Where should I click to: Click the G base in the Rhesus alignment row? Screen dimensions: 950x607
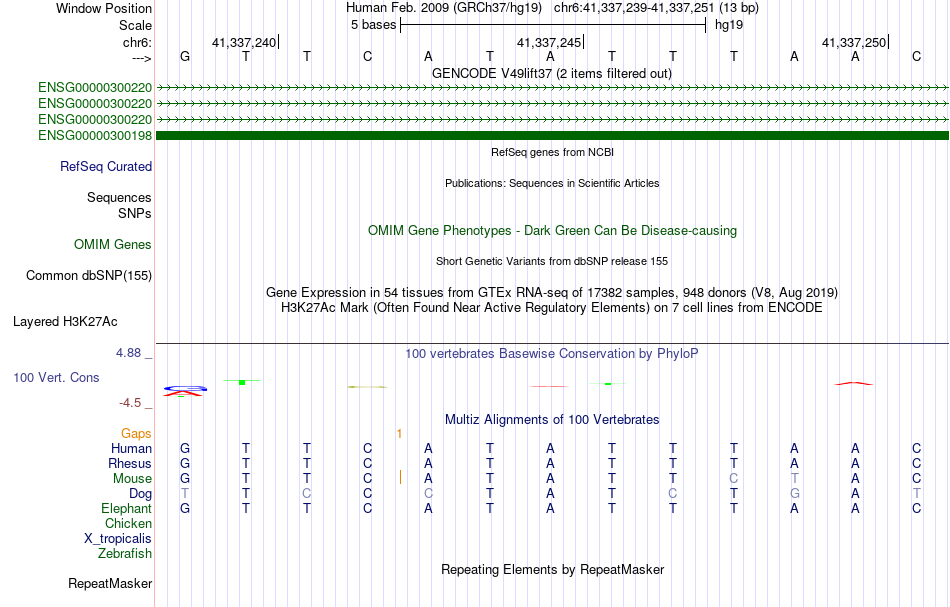[x=185, y=464]
